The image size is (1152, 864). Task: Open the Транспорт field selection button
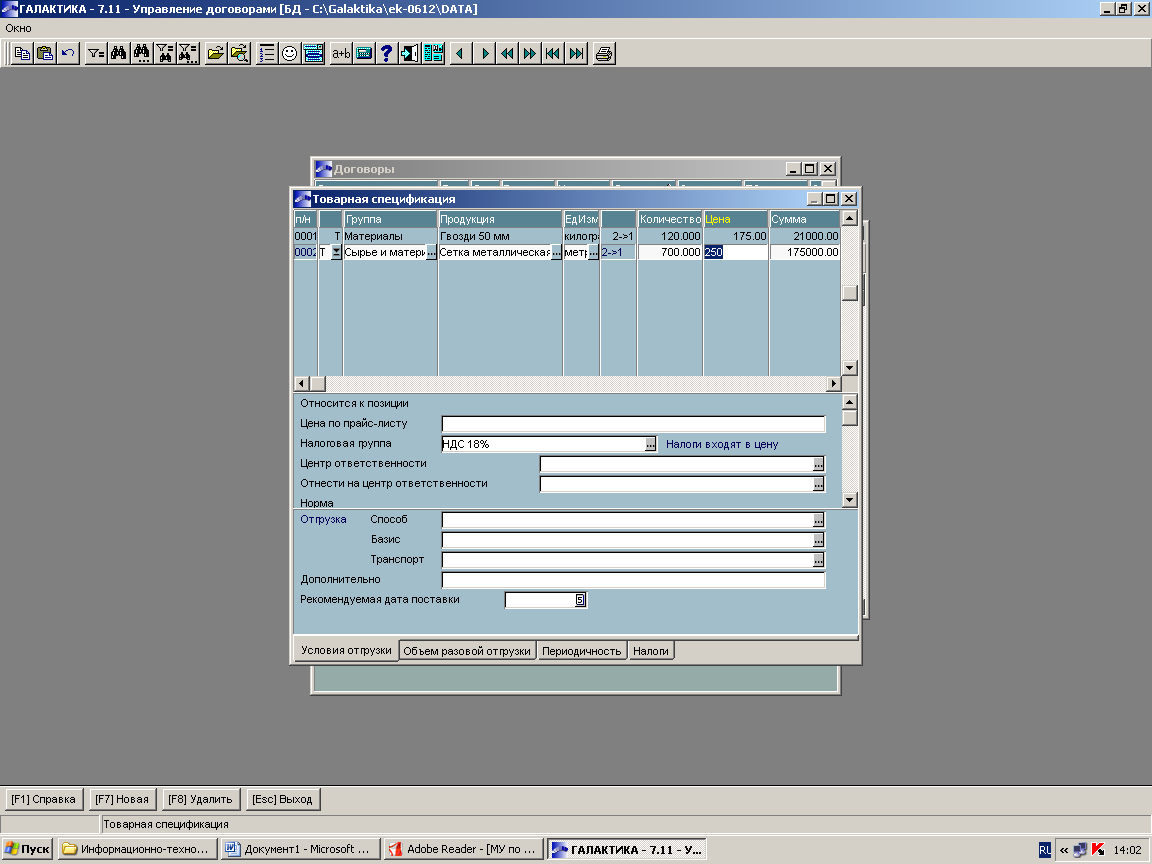tap(818, 560)
